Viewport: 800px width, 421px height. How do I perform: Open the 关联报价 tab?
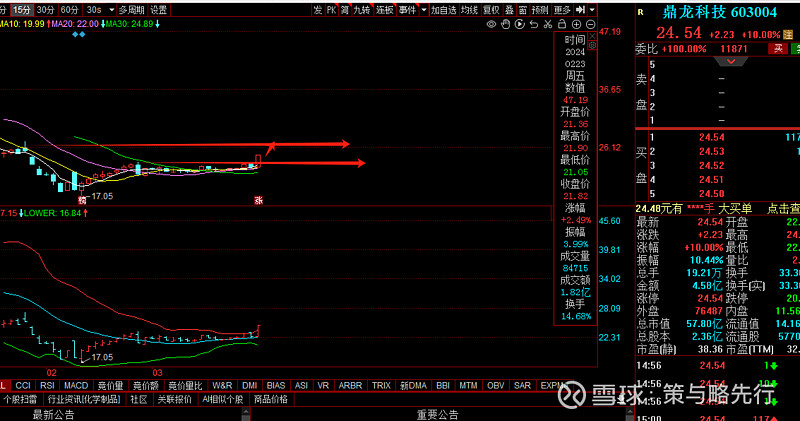175,400
